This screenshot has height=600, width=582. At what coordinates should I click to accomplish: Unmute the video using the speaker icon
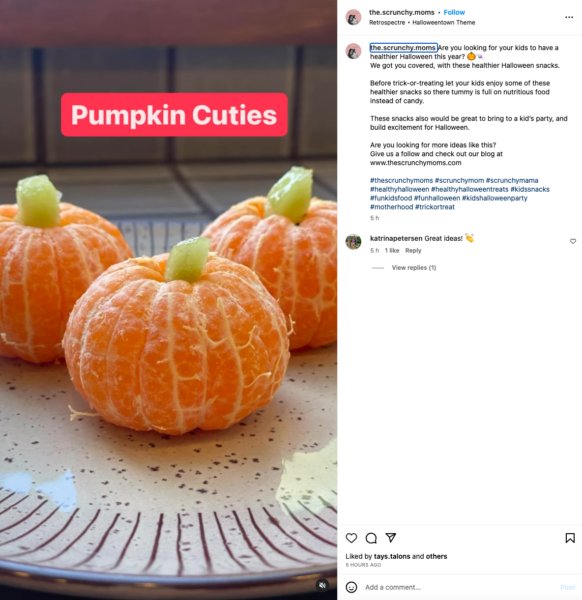tap(322, 585)
